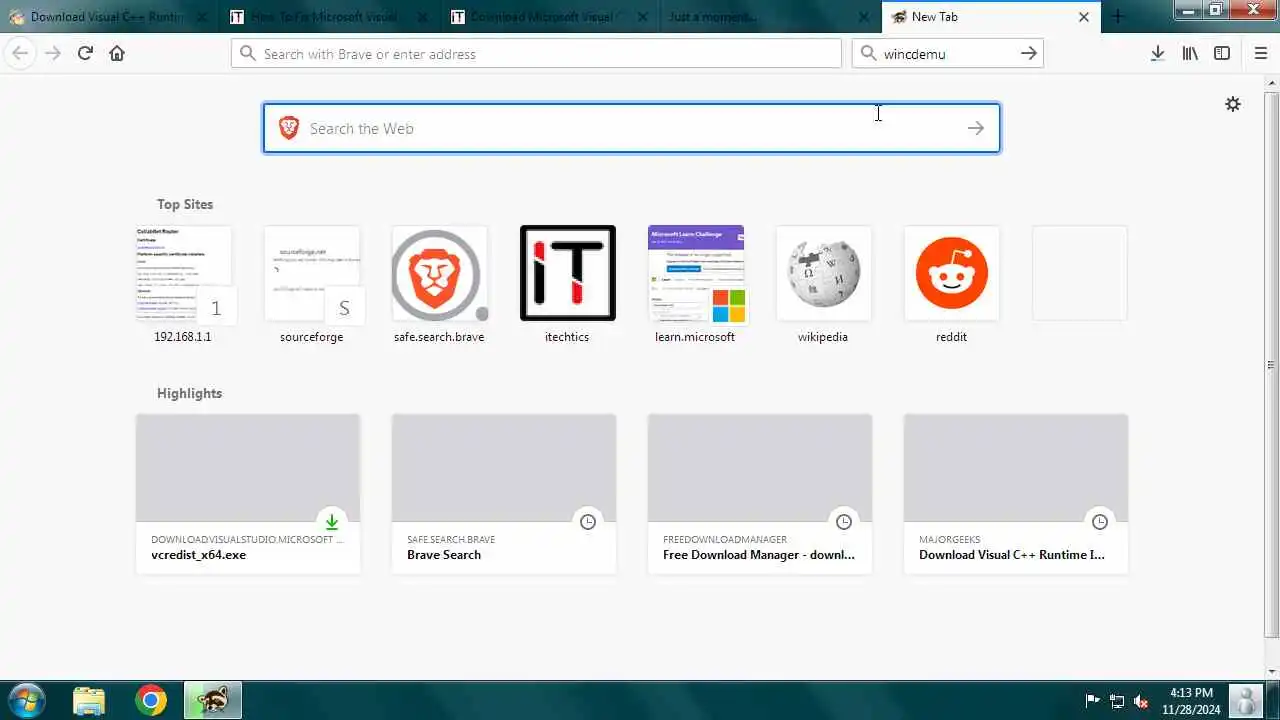Image resolution: width=1280 pixels, height=720 pixels.
Task: Switch to Download Visual C++ Runtime tab
Action: tap(109, 17)
